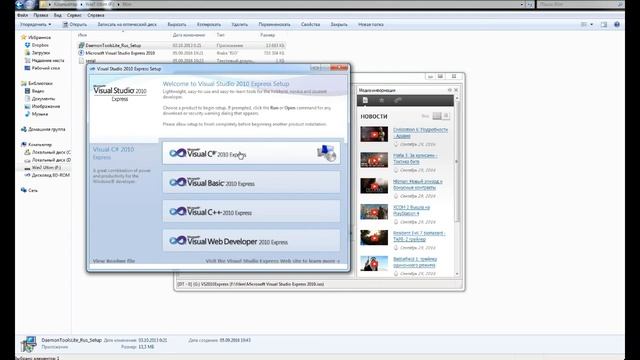Play the Hitman news video thumbnail
Viewport: 640px width, 360px height.
(374, 186)
